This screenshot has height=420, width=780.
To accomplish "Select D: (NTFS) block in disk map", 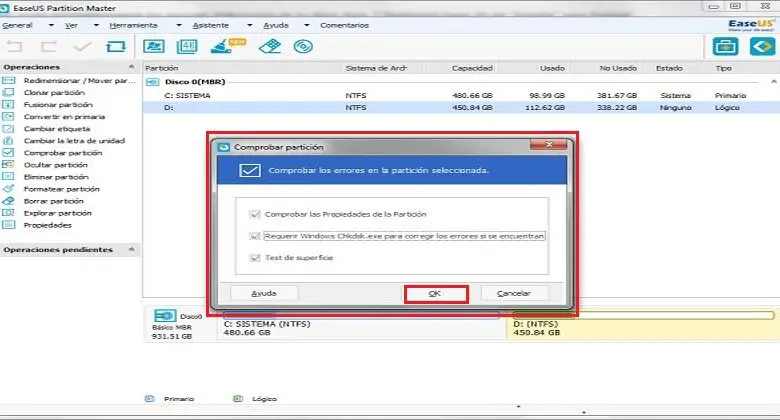I will point(643,324).
